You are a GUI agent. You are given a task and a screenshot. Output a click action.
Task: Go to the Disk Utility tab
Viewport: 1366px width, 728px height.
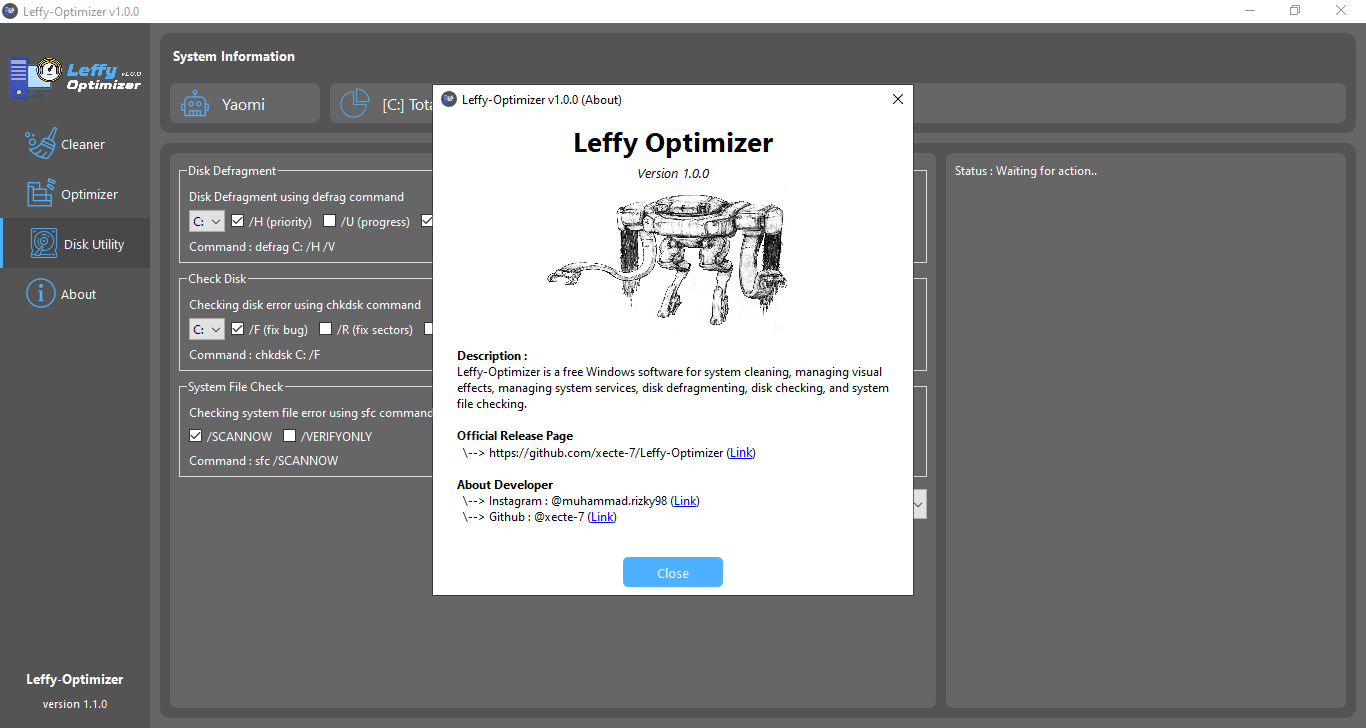tap(75, 244)
